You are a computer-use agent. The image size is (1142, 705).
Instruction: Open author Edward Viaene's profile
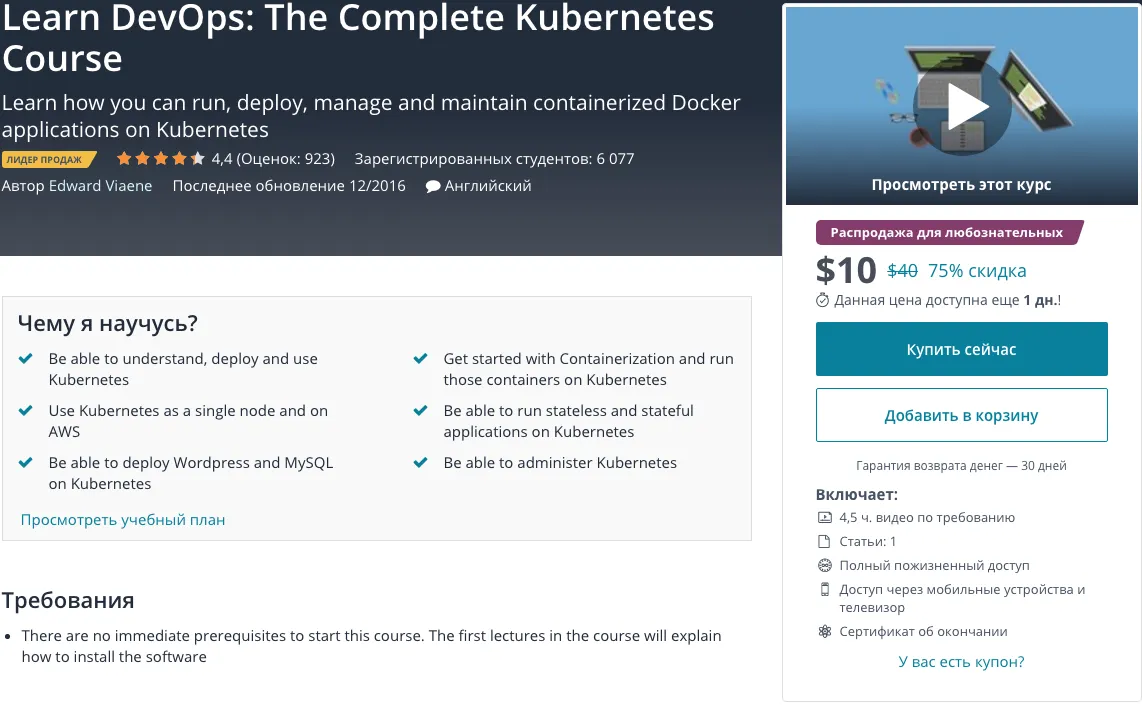pos(100,186)
